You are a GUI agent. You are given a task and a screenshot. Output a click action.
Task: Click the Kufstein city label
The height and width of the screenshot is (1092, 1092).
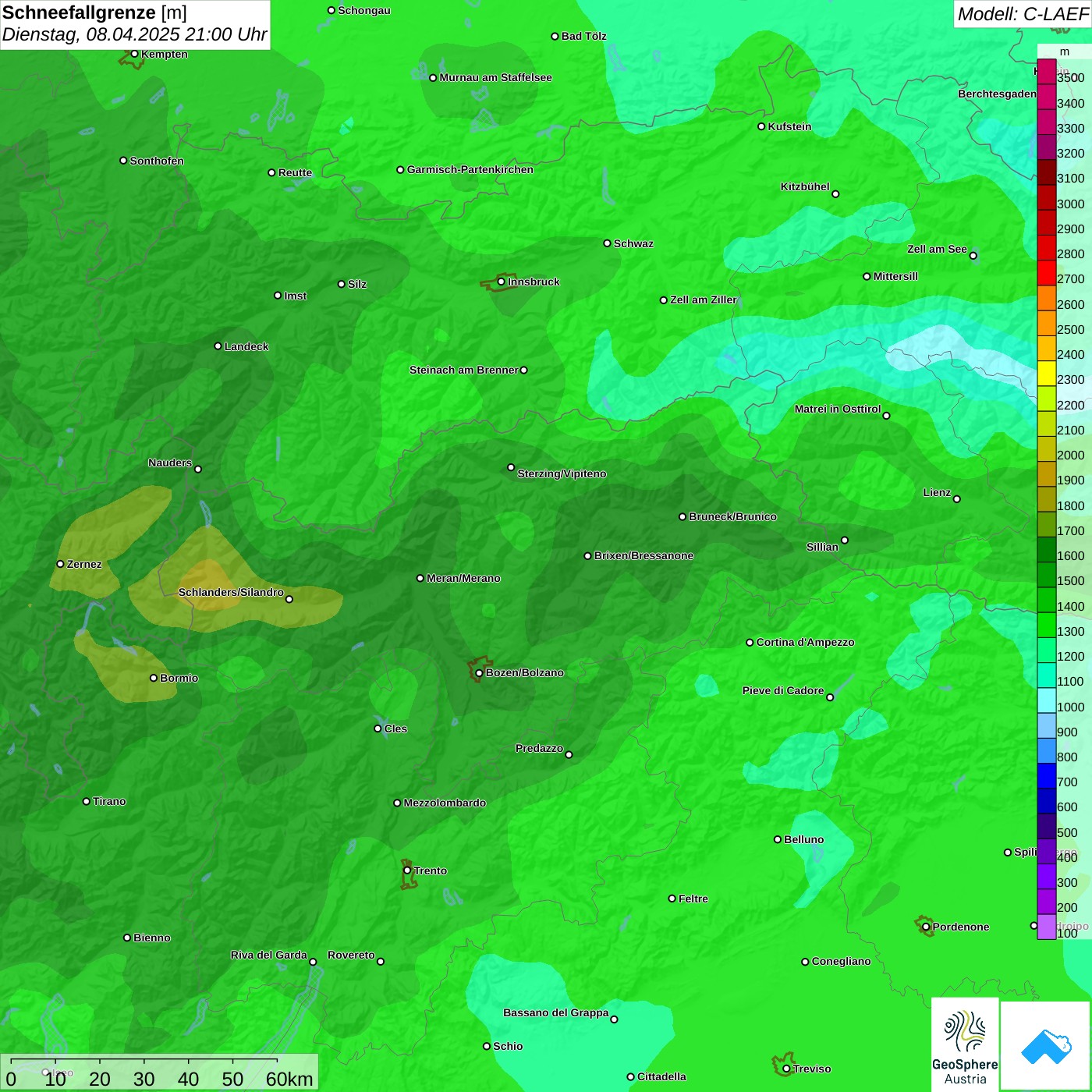(x=789, y=126)
